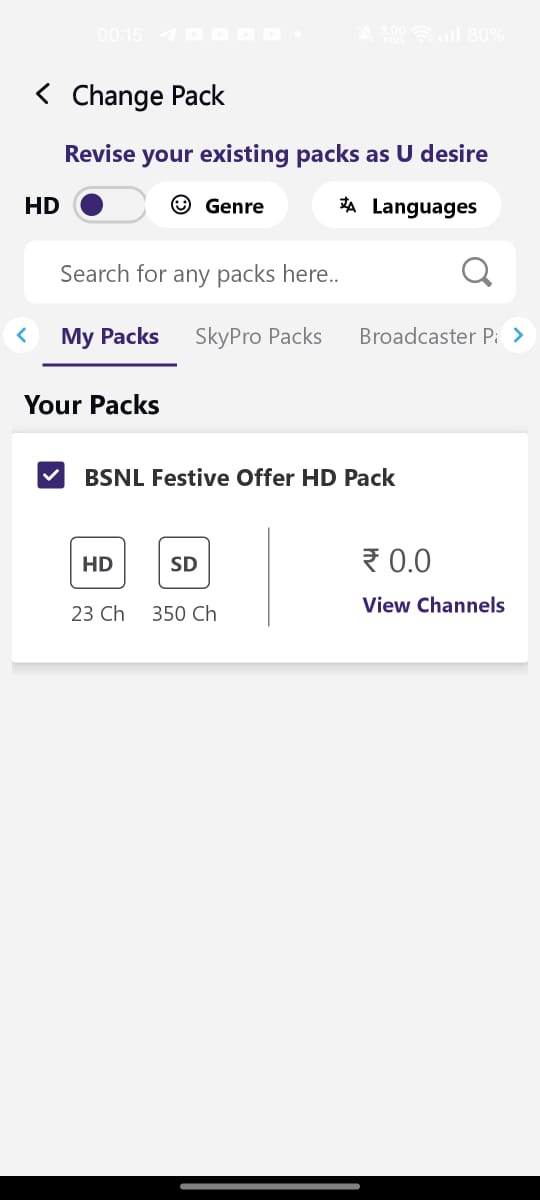Open the View Channels link
Image resolution: width=540 pixels, height=1200 pixels.
pyautogui.click(x=433, y=605)
